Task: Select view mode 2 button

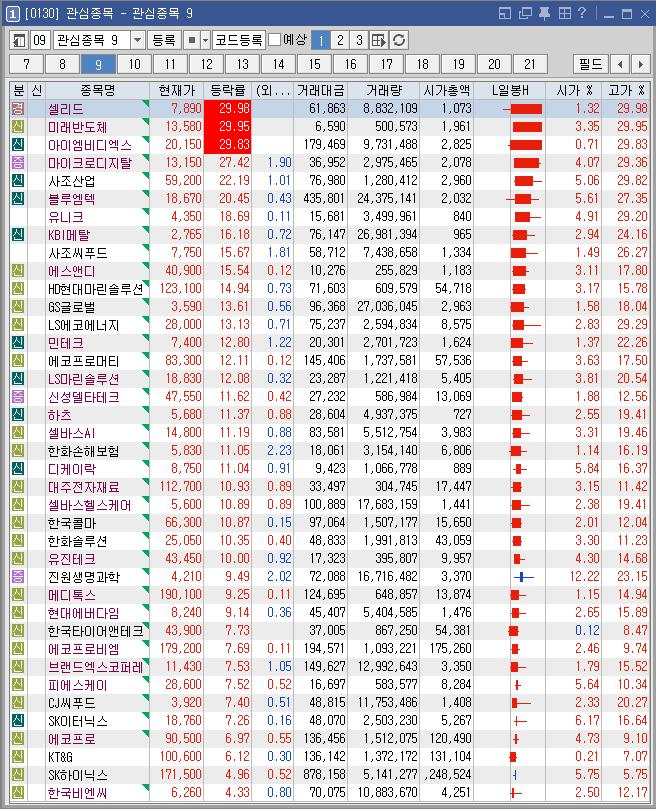Action: pyautogui.click(x=340, y=40)
